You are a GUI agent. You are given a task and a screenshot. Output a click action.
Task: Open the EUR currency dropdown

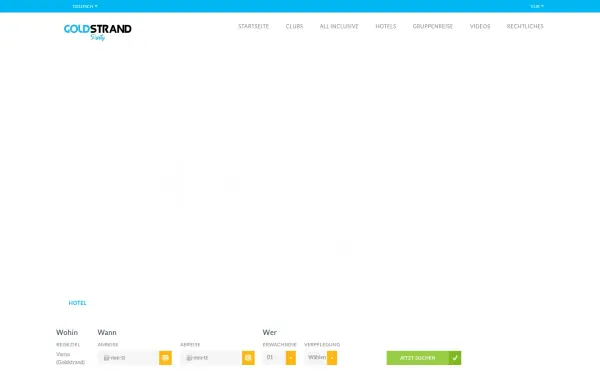(x=537, y=6)
